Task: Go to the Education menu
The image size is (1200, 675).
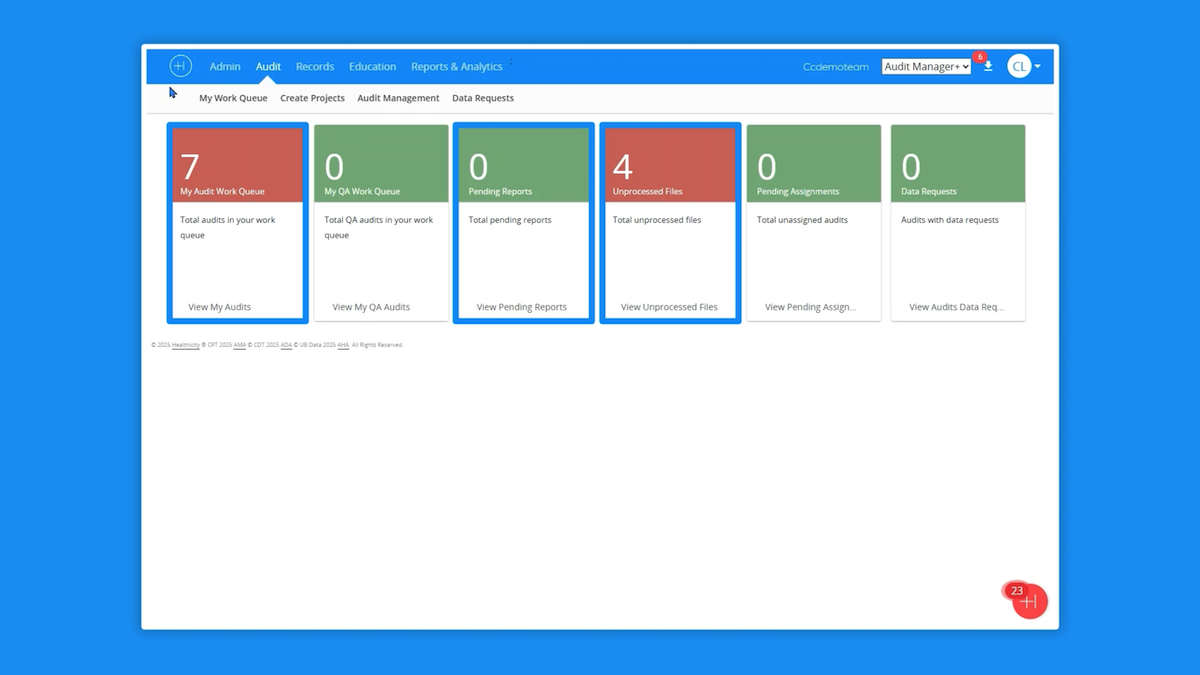Action: (372, 67)
